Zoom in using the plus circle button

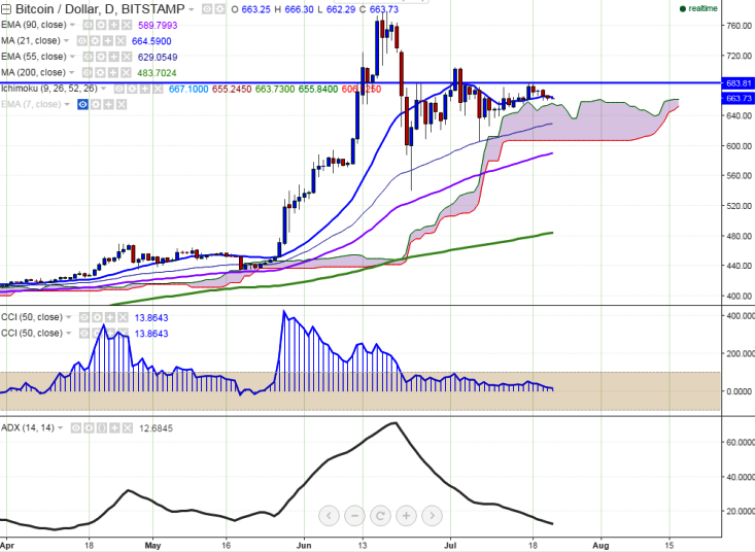tap(406, 516)
